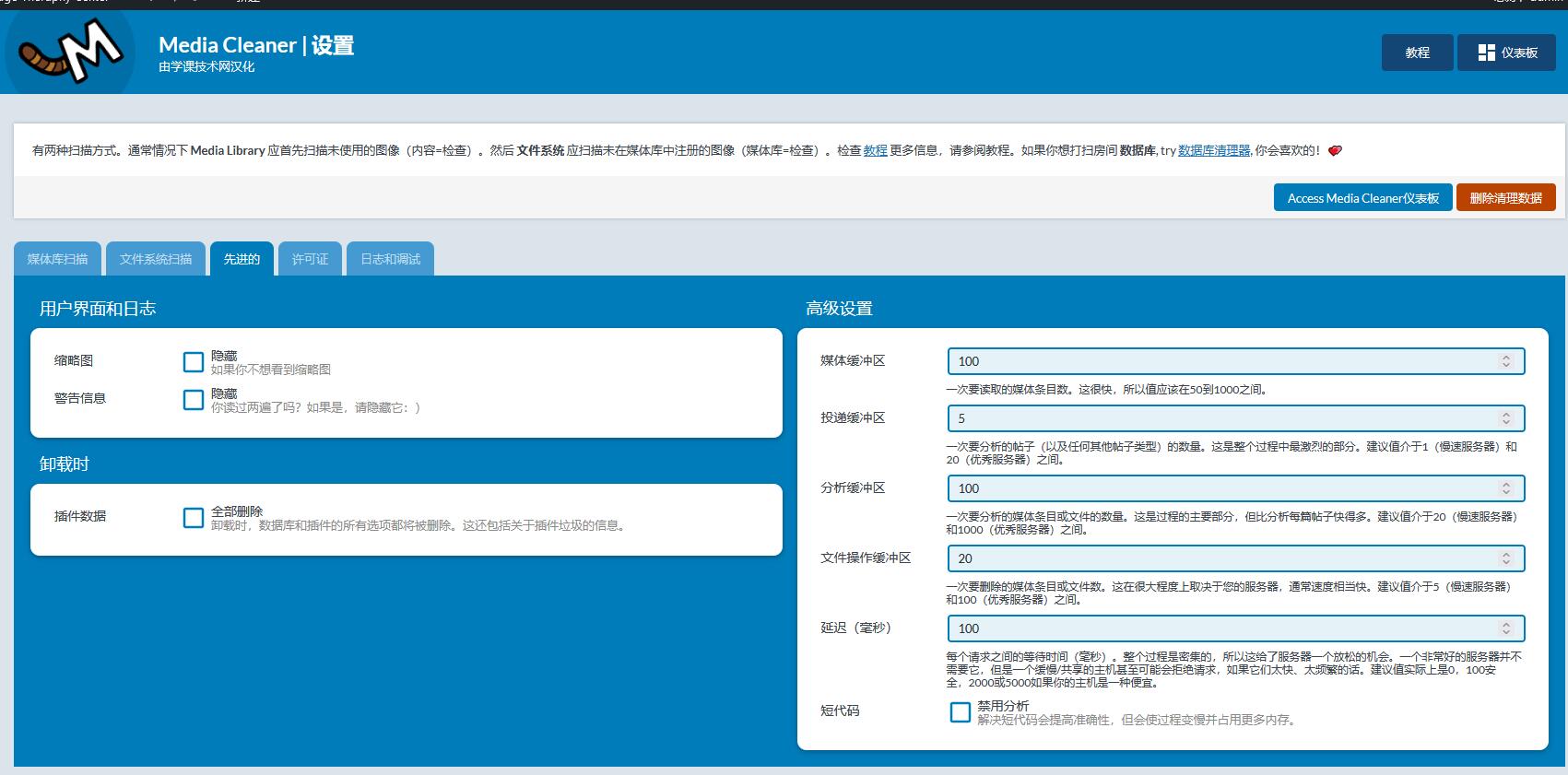Click the Media Cleaner | 设置 title
Screen dimensions: 1568x775
tap(256, 45)
